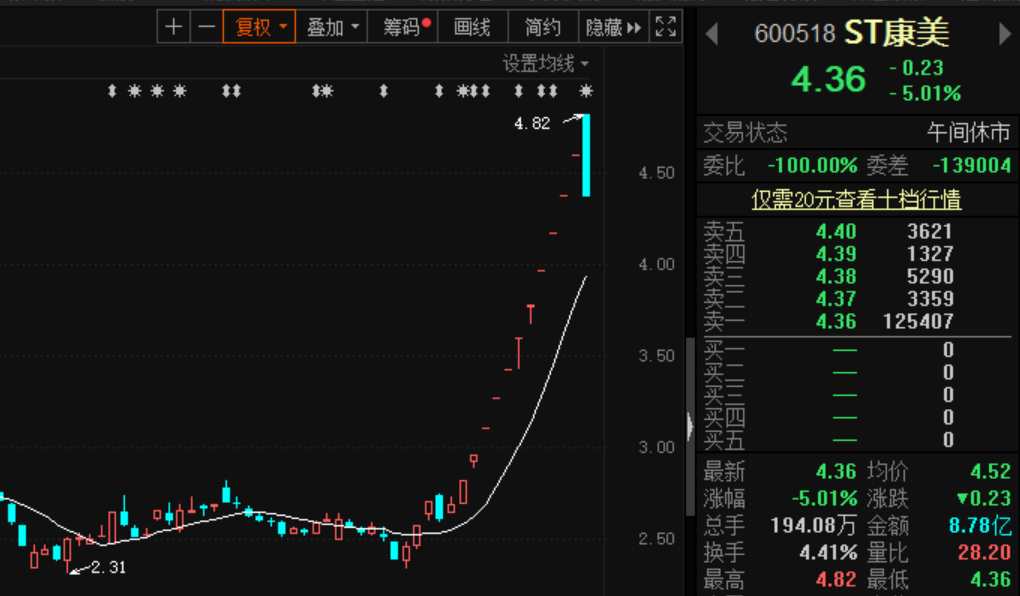Image resolution: width=1020 pixels, height=596 pixels.
Task: Click the 卖二 price 4.37 row
Action: click(x=857, y=299)
